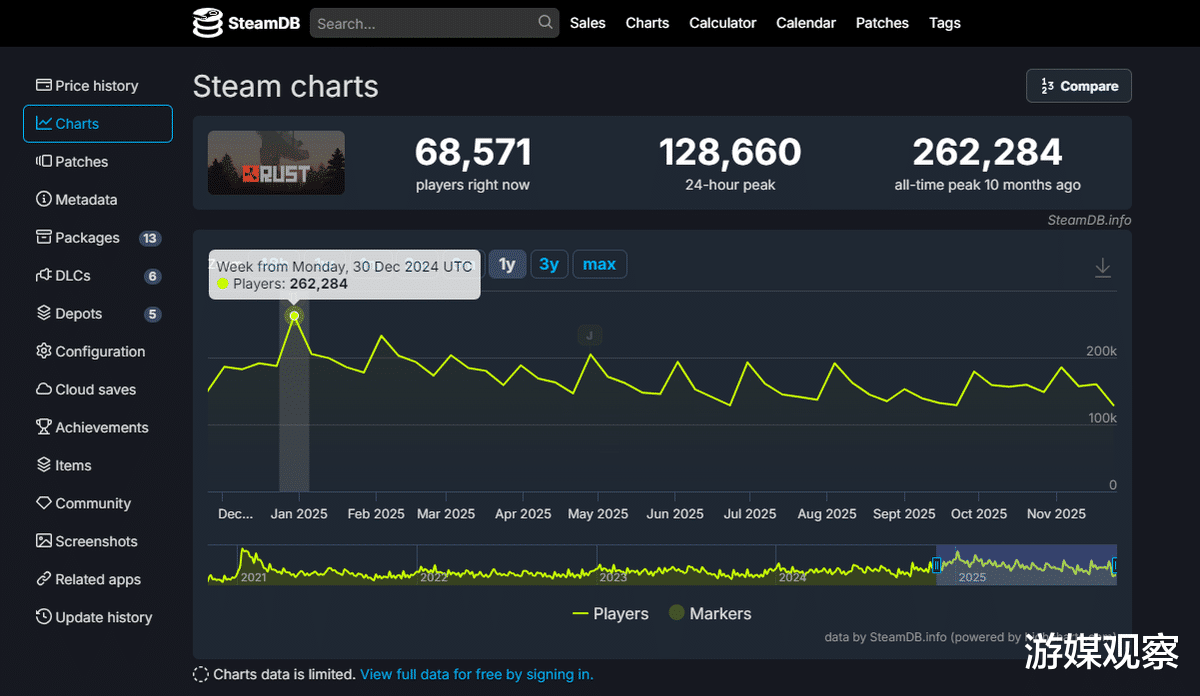Viewport: 1200px width, 696px height.
Task: Click the Achievements trophy icon
Action: [44, 427]
